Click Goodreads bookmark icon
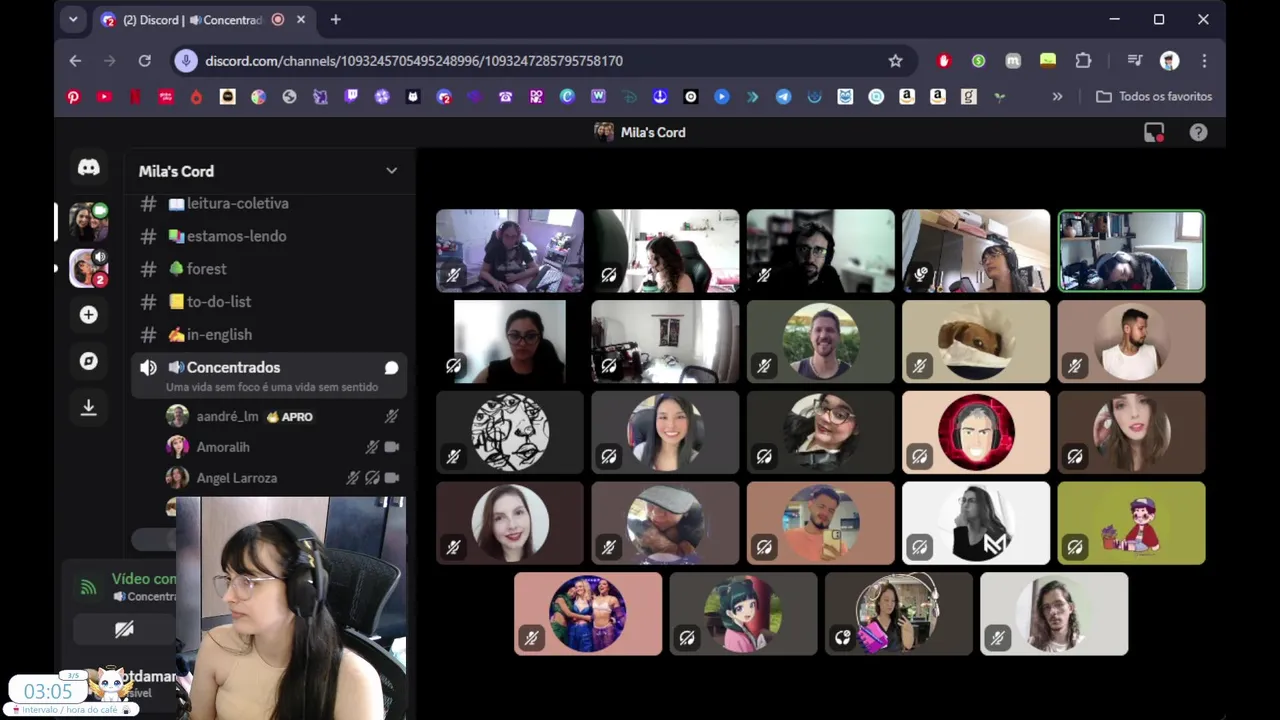The image size is (1280, 720). 968,97
